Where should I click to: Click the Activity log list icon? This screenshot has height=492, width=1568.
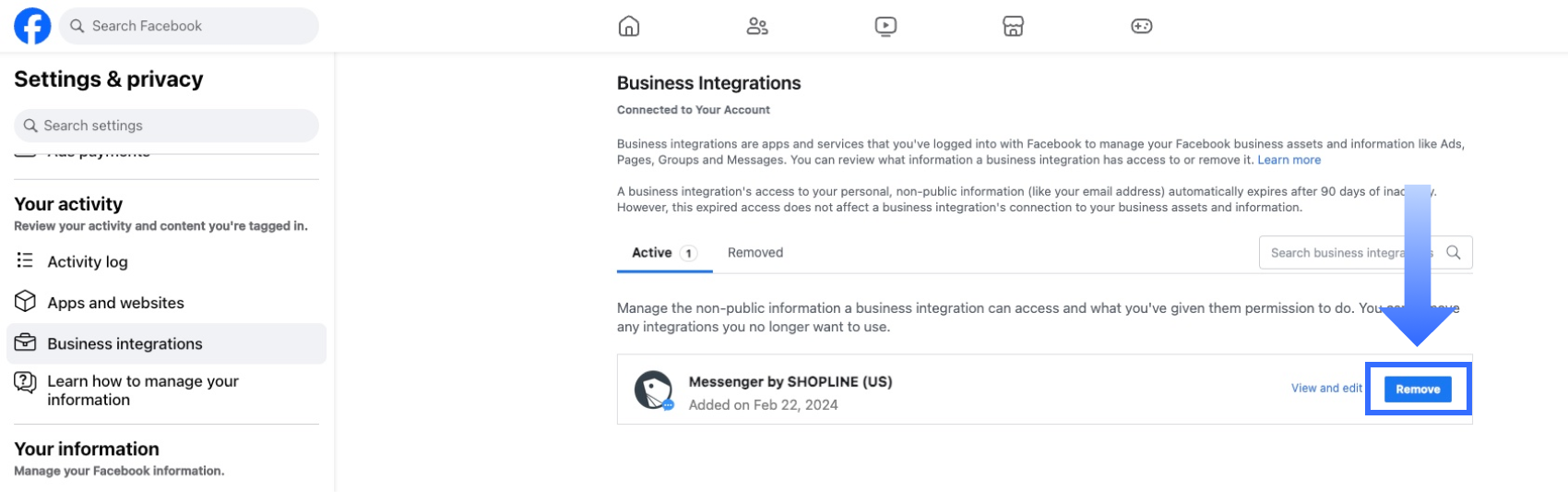[25, 261]
